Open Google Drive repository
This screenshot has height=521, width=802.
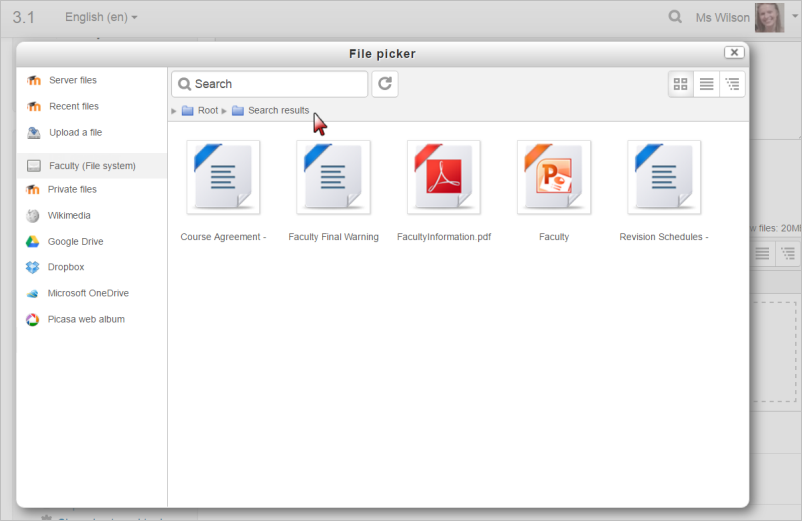click(x=75, y=241)
